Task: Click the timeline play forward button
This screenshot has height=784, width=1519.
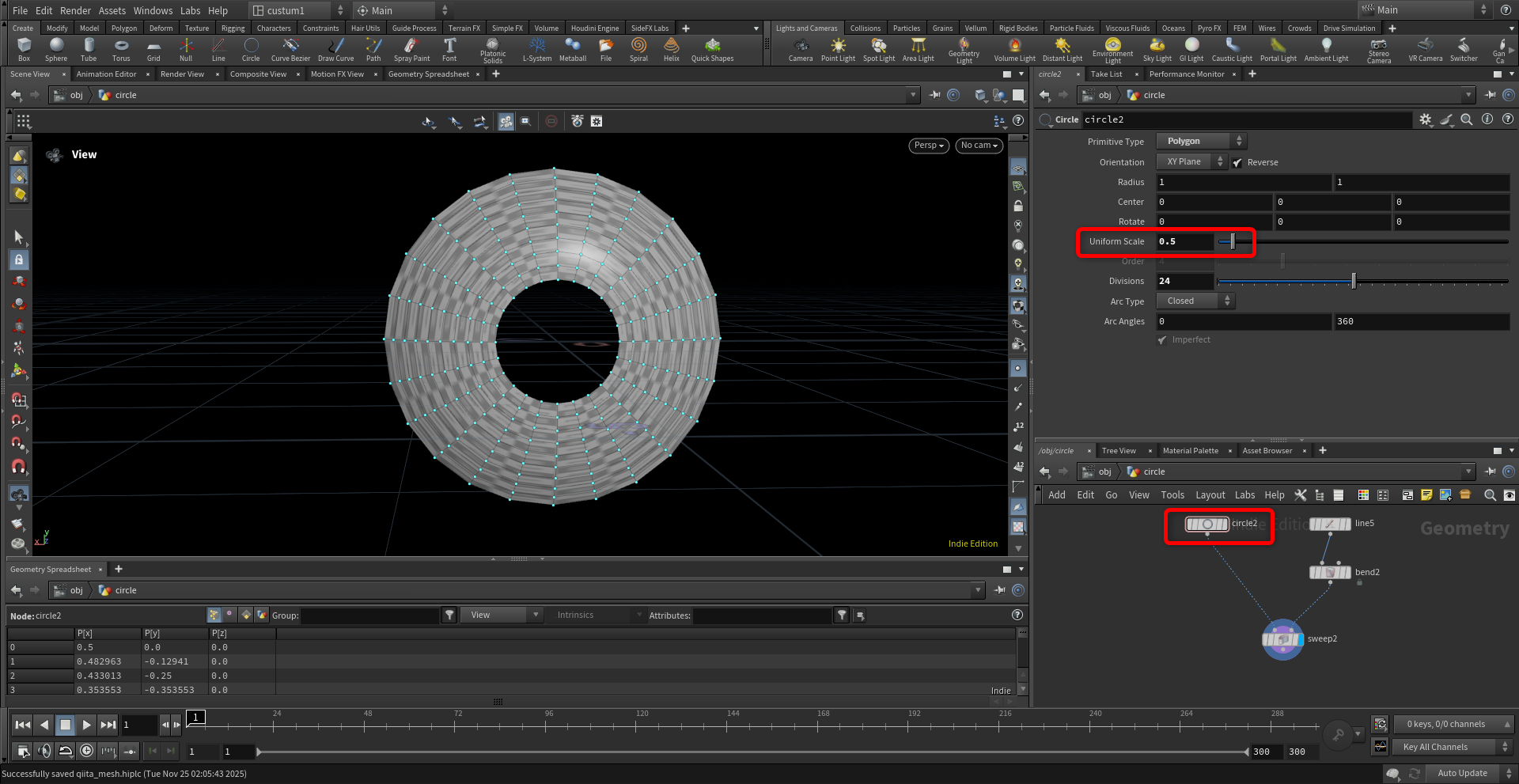Action: pyautogui.click(x=86, y=725)
